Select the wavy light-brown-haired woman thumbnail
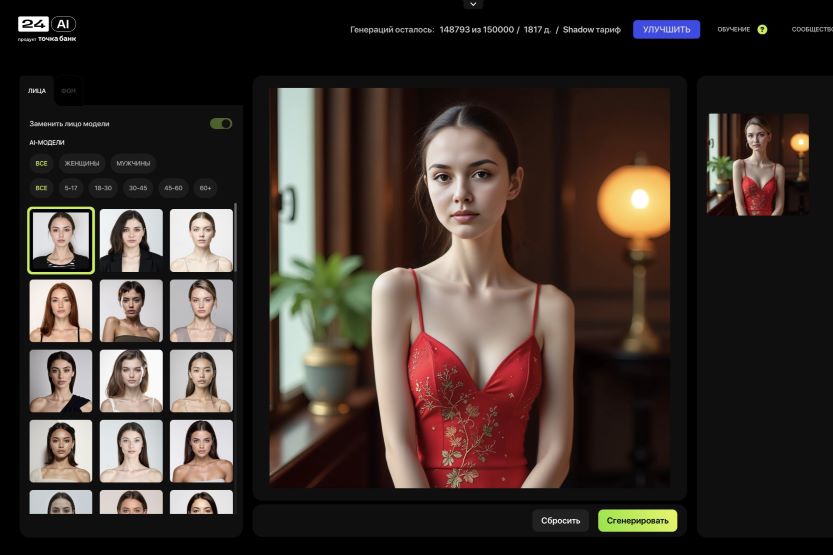Screen dimensions: 833x555 pos(131,381)
